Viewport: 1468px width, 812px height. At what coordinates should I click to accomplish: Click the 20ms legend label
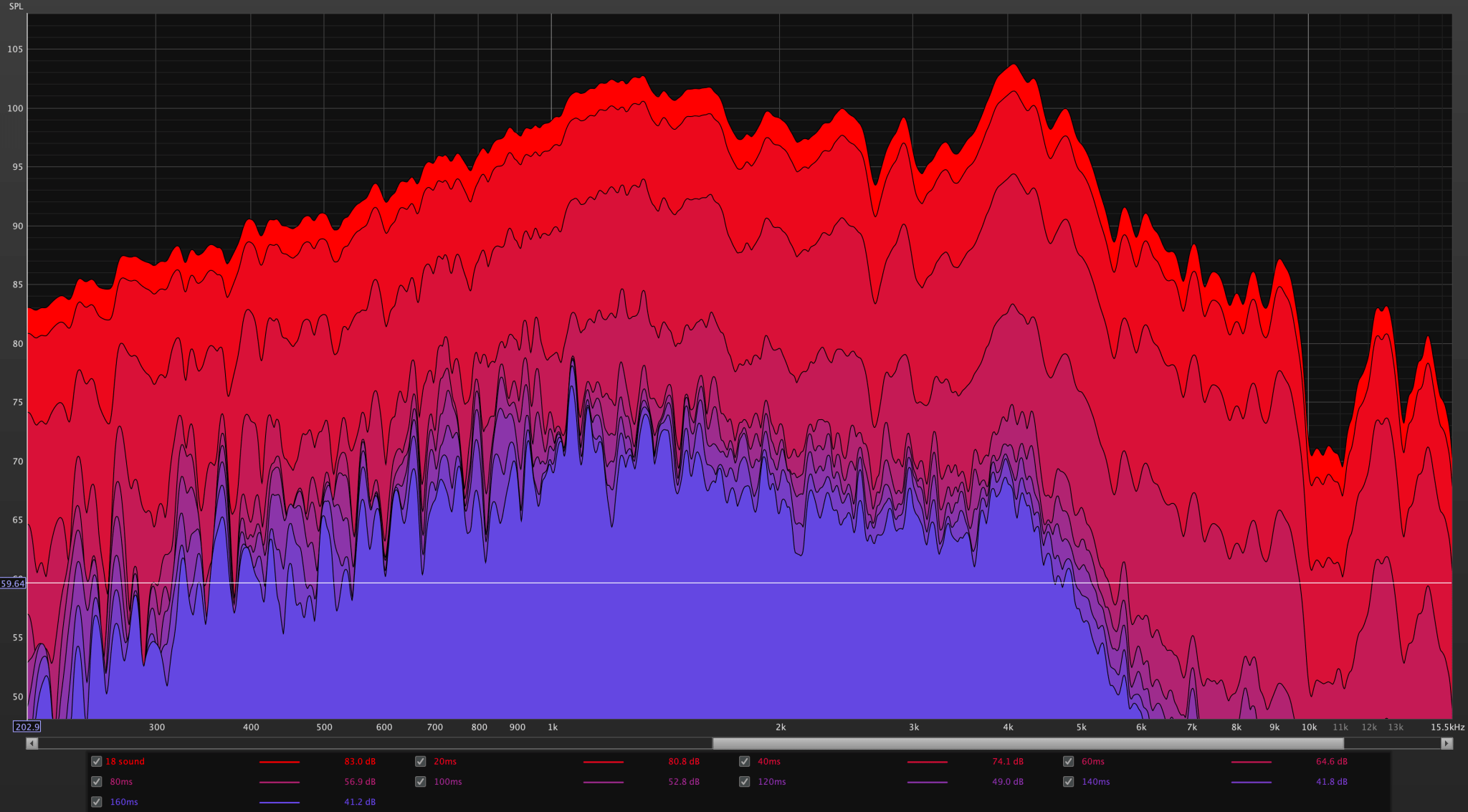click(x=445, y=761)
